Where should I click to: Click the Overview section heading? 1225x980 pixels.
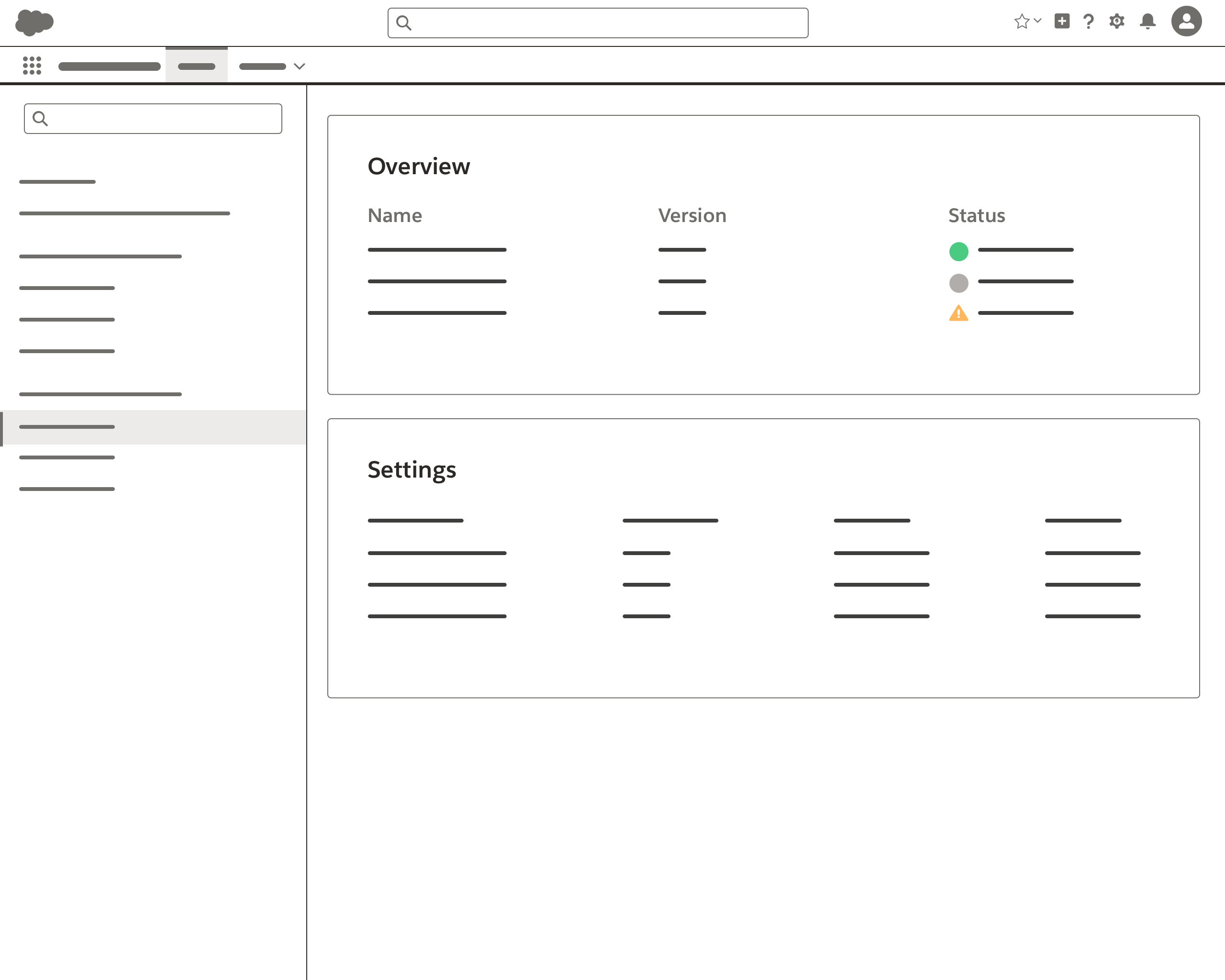419,166
